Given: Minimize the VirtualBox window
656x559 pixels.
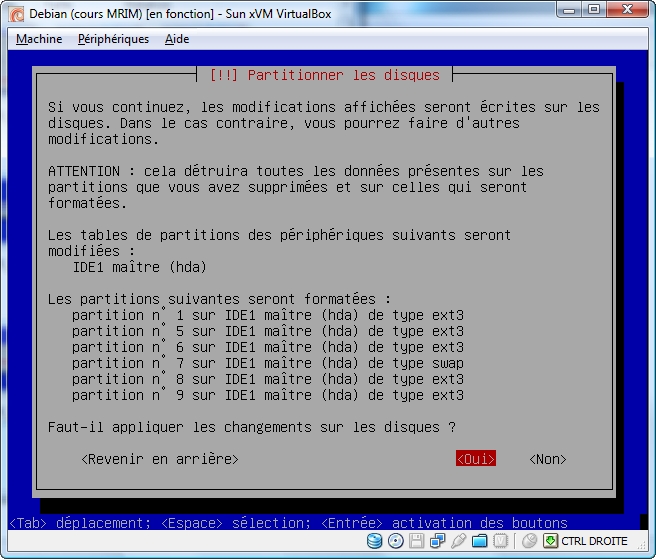Looking at the screenshot, I should [x=569, y=10].
